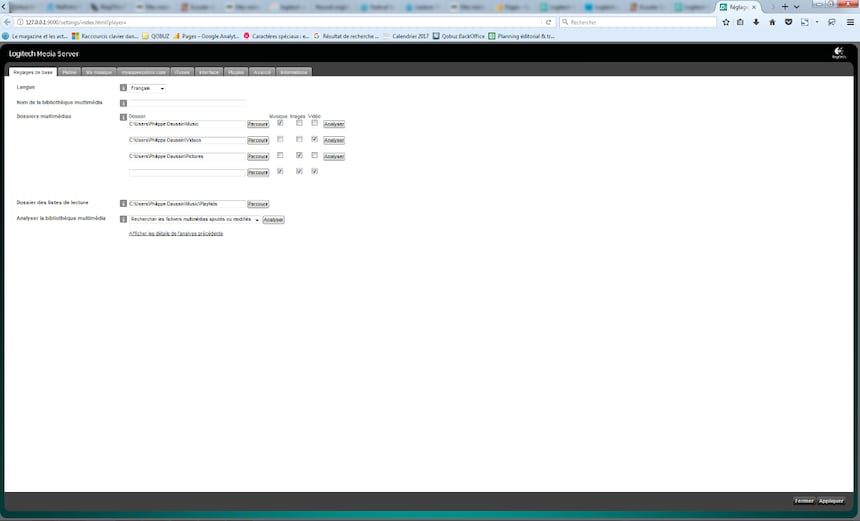Image resolution: width=860 pixels, height=521 pixels.
Task: Open the Calendrier 2017 bookmark
Action: [406, 36]
